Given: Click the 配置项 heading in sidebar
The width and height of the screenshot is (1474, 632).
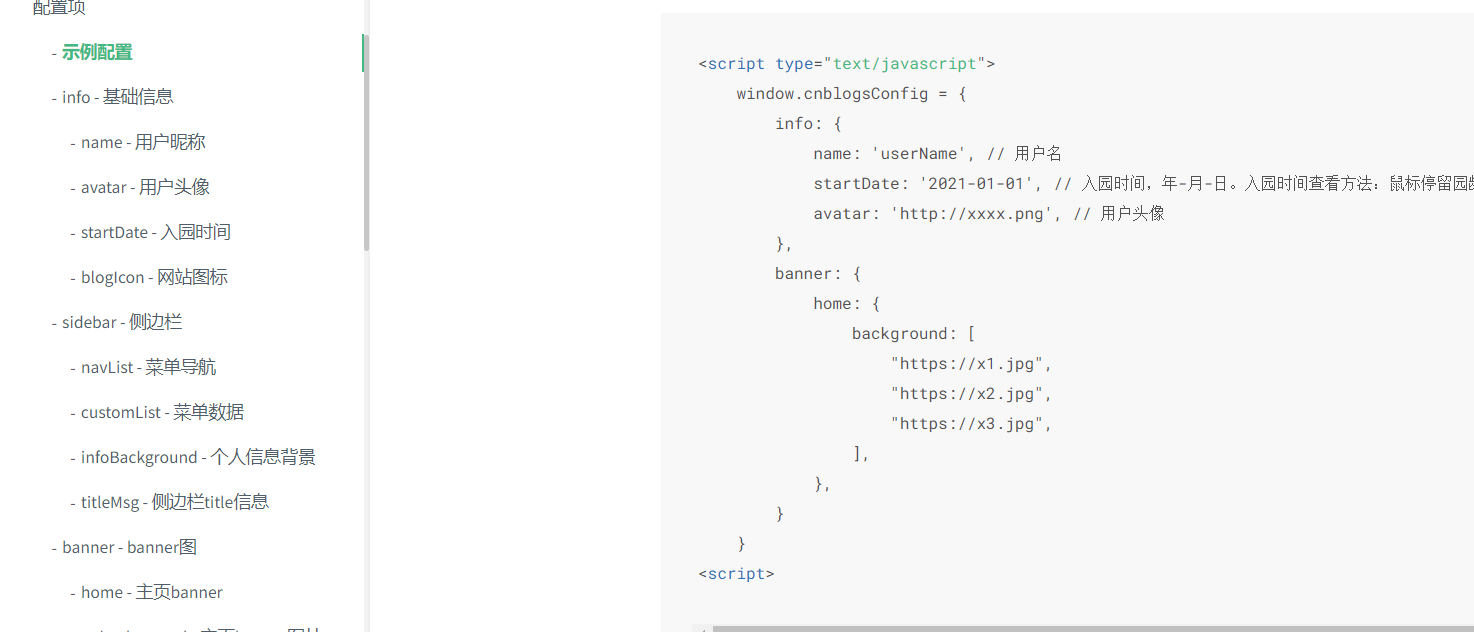Looking at the screenshot, I should [59, 9].
